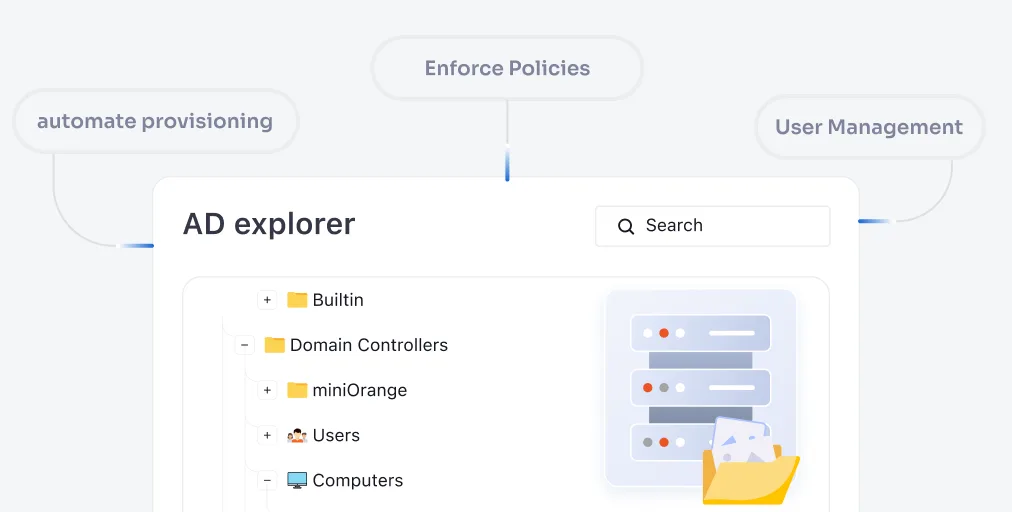The width and height of the screenshot is (1012, 512).
Task: Collapse the Computers node with minus
Action: tap(267, 480)
